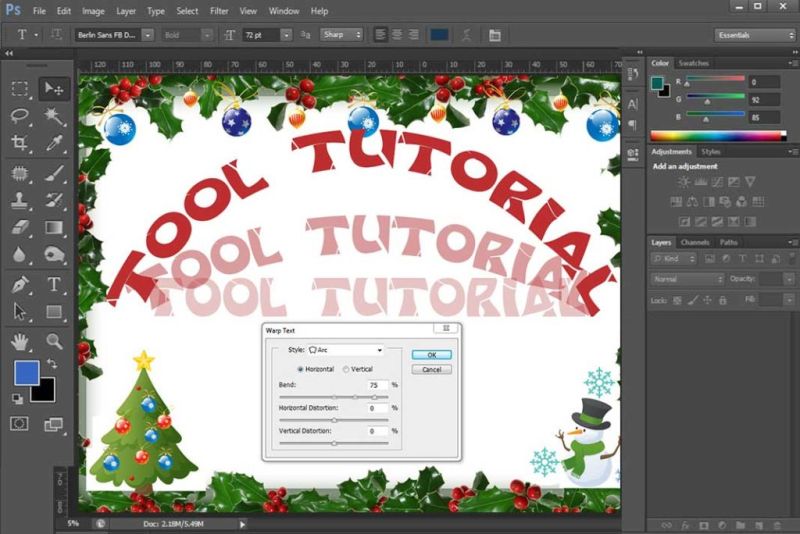
Task: Switch to the Styles tab
Action: [710, 151]
